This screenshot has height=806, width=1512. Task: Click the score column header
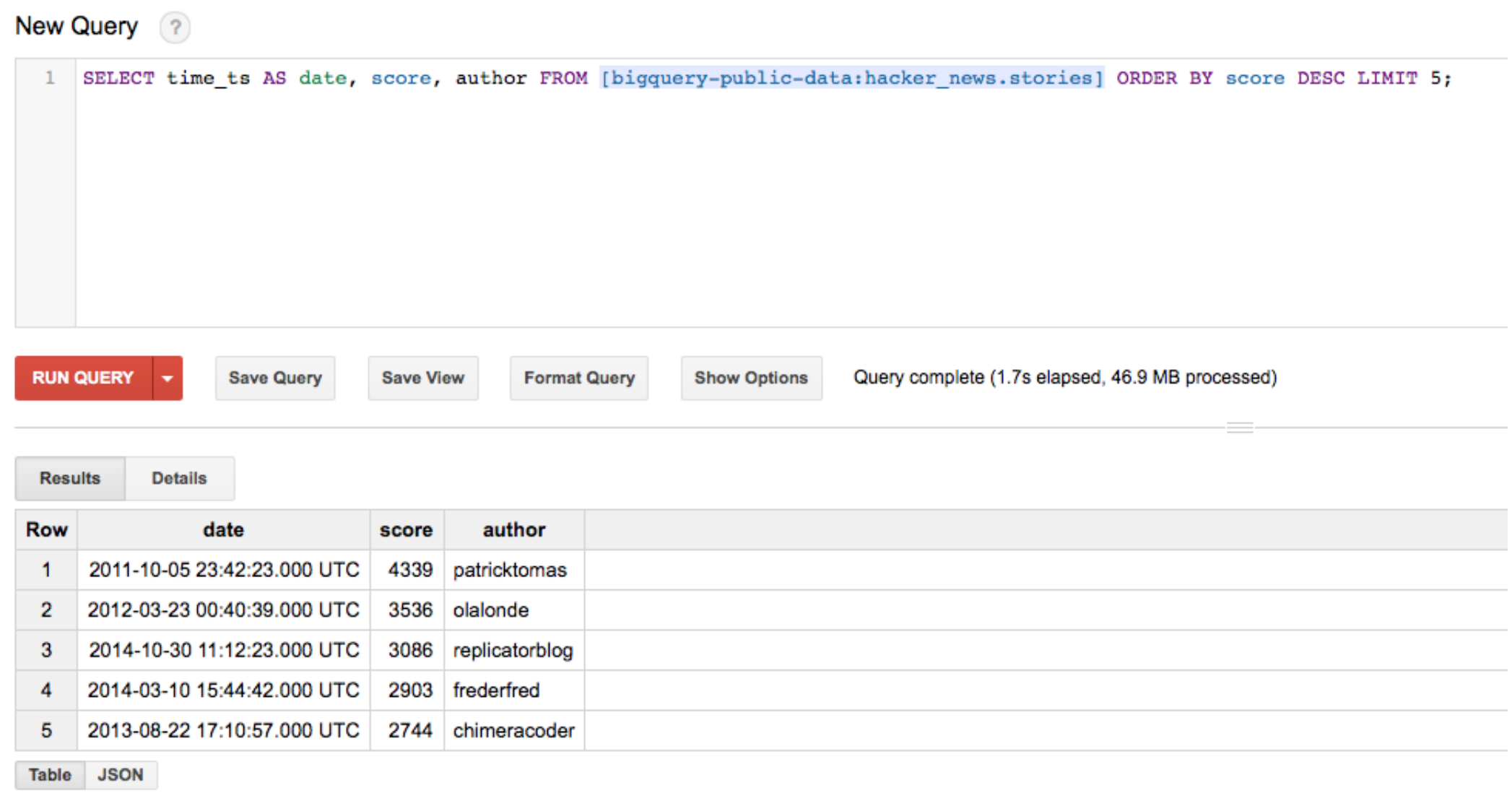pyautogui.click(x=406, y=529)
